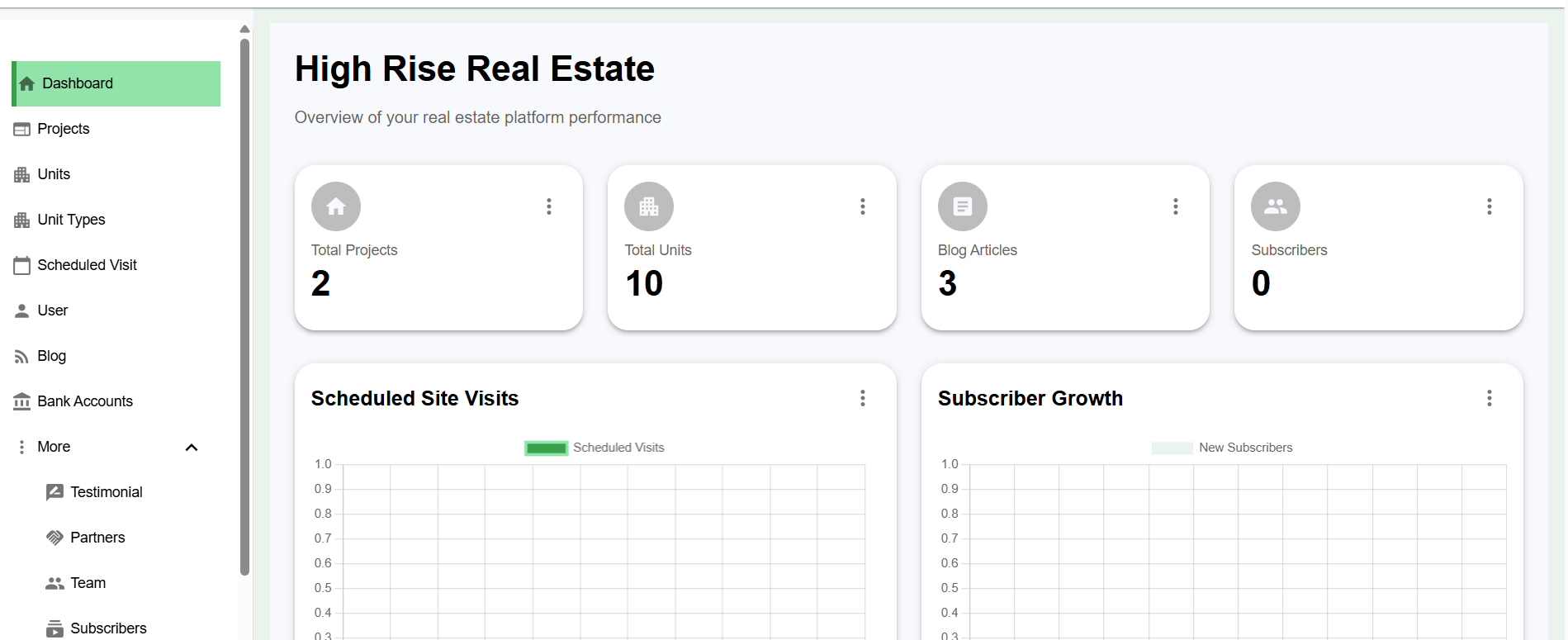This screenshot has width=1568, height=640.
Task: Click the Total Projects house icon circle
Action: pyautogui.click(x=336, y=206)
